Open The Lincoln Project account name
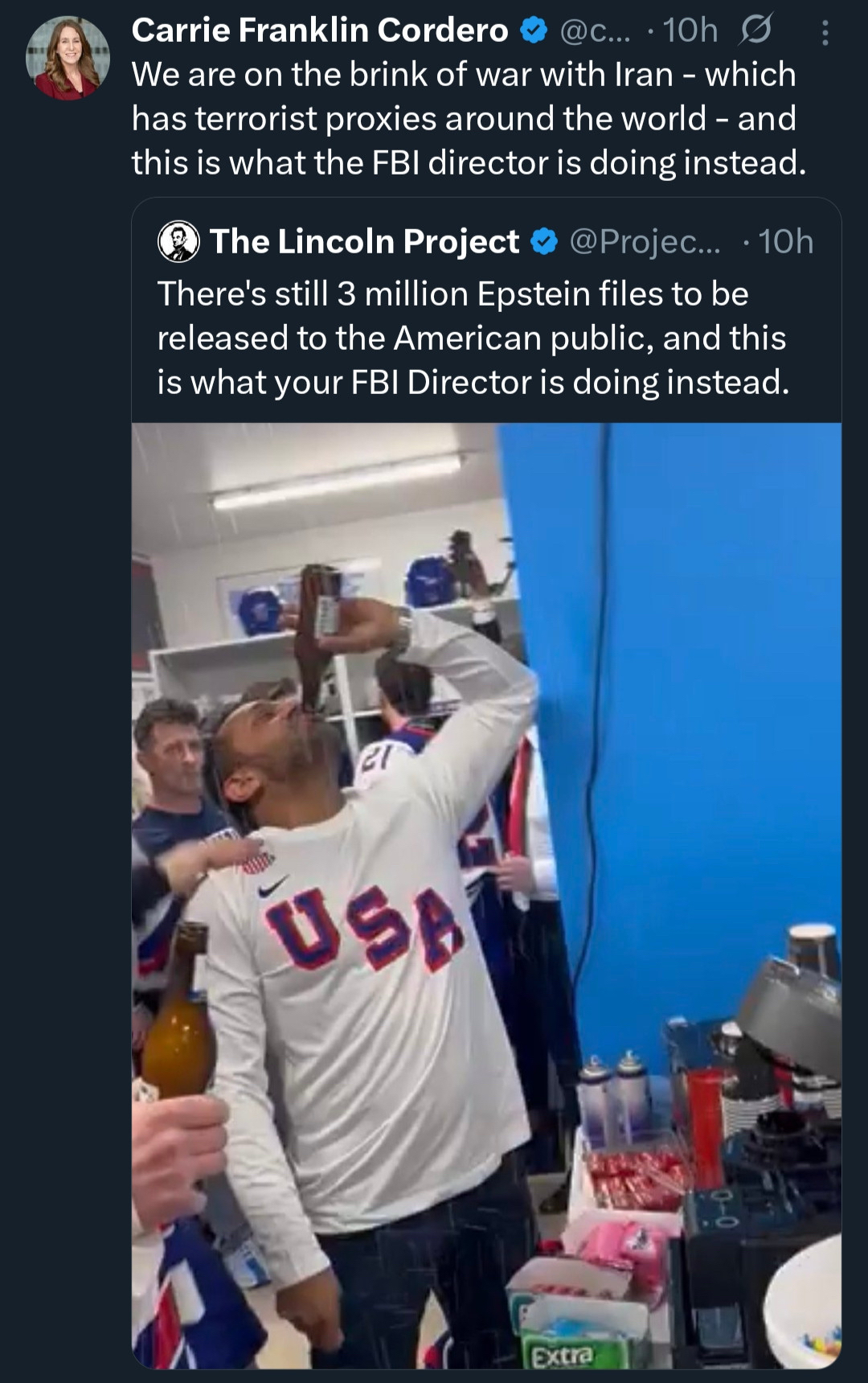The height and width of the screenshot is (1383, 868). pos(364,241)
